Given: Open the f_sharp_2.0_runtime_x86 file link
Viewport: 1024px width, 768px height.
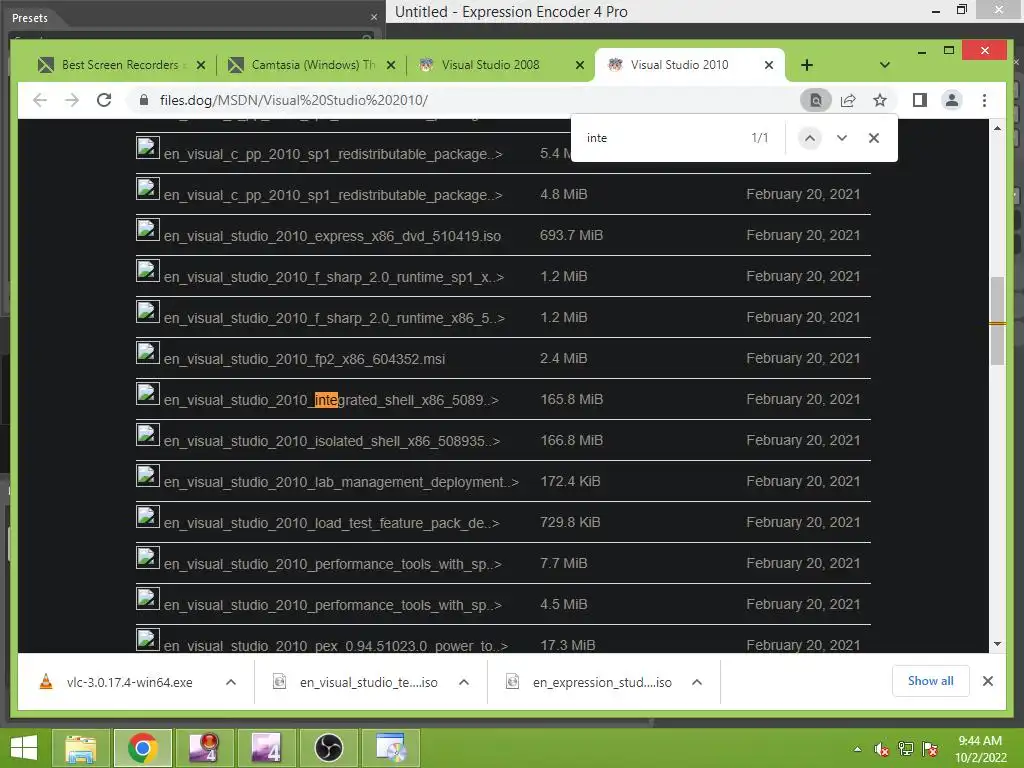Looking at the screenshot, I should tap(334, 318).
